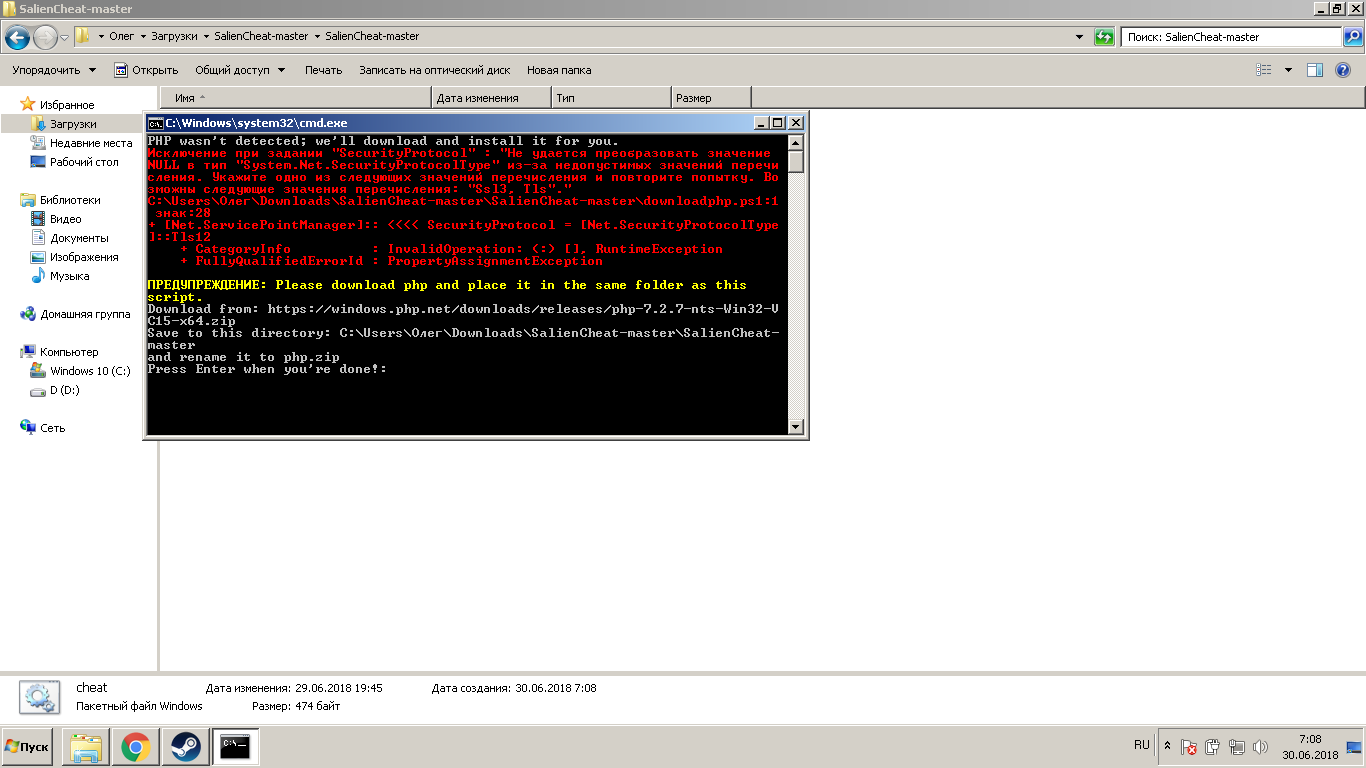Open the view options dropdown arrow

(x=1288, y=70)
